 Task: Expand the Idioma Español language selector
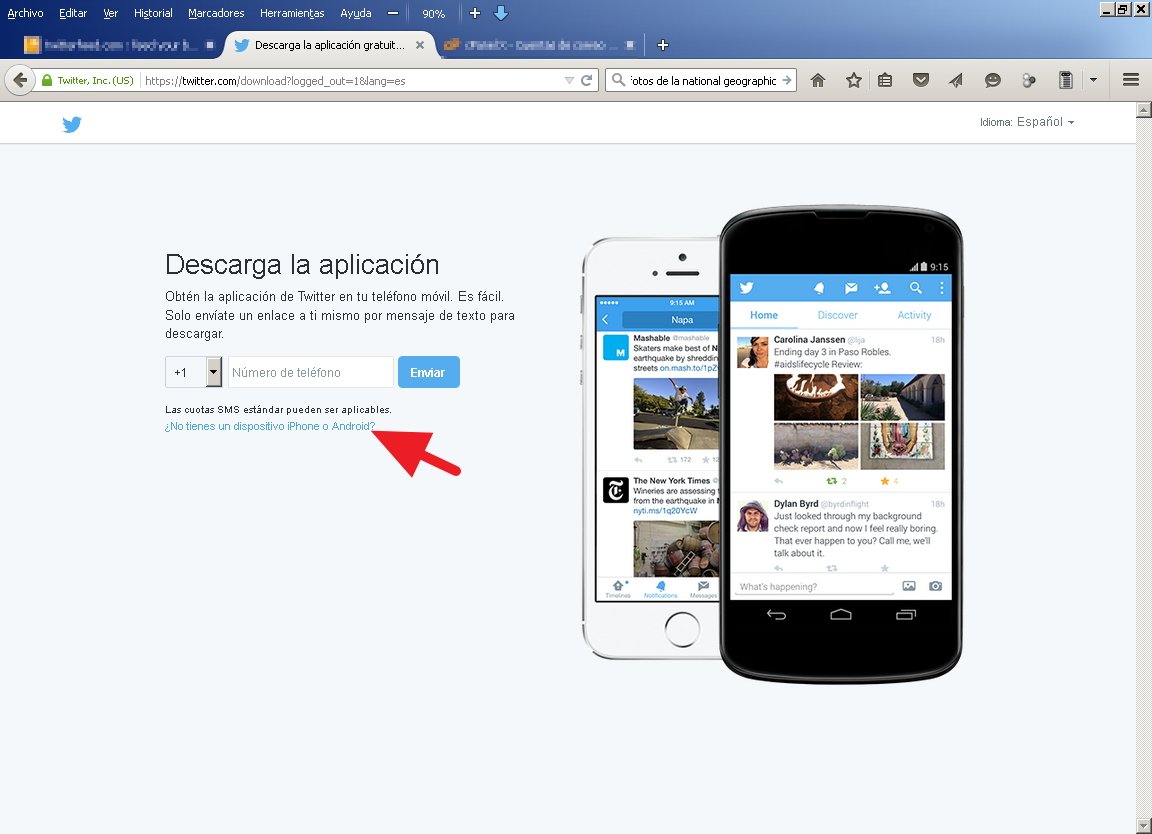coord(1028,122)
